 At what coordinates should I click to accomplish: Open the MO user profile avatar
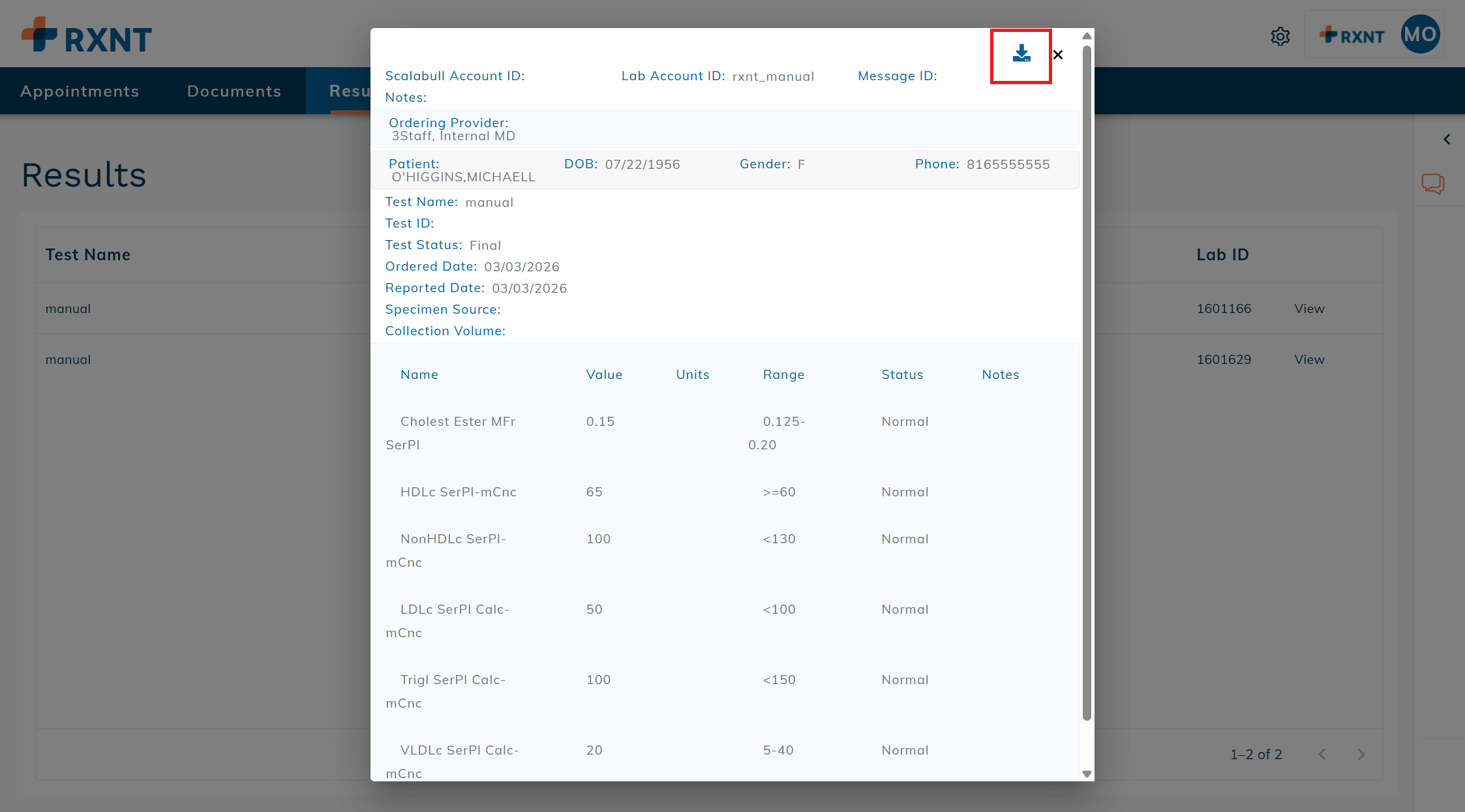point(1420,33)
